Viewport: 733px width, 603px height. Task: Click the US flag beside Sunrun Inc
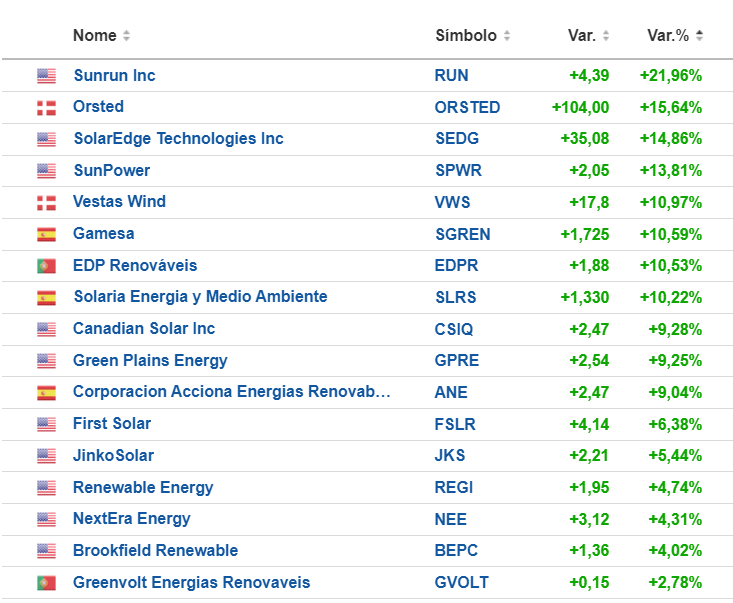click(46, 76)
